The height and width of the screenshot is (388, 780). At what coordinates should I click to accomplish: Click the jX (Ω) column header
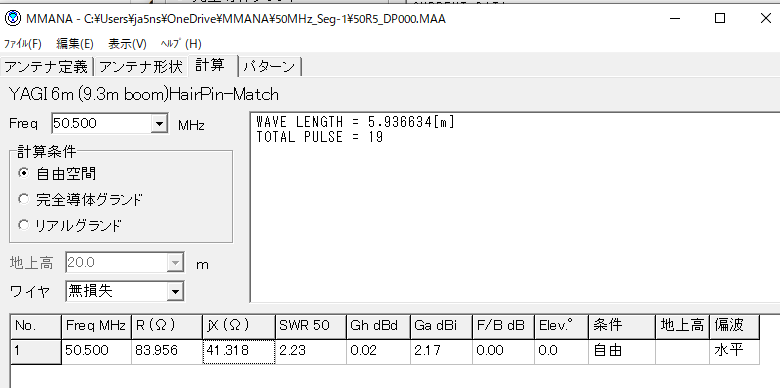tap(239, 326)
